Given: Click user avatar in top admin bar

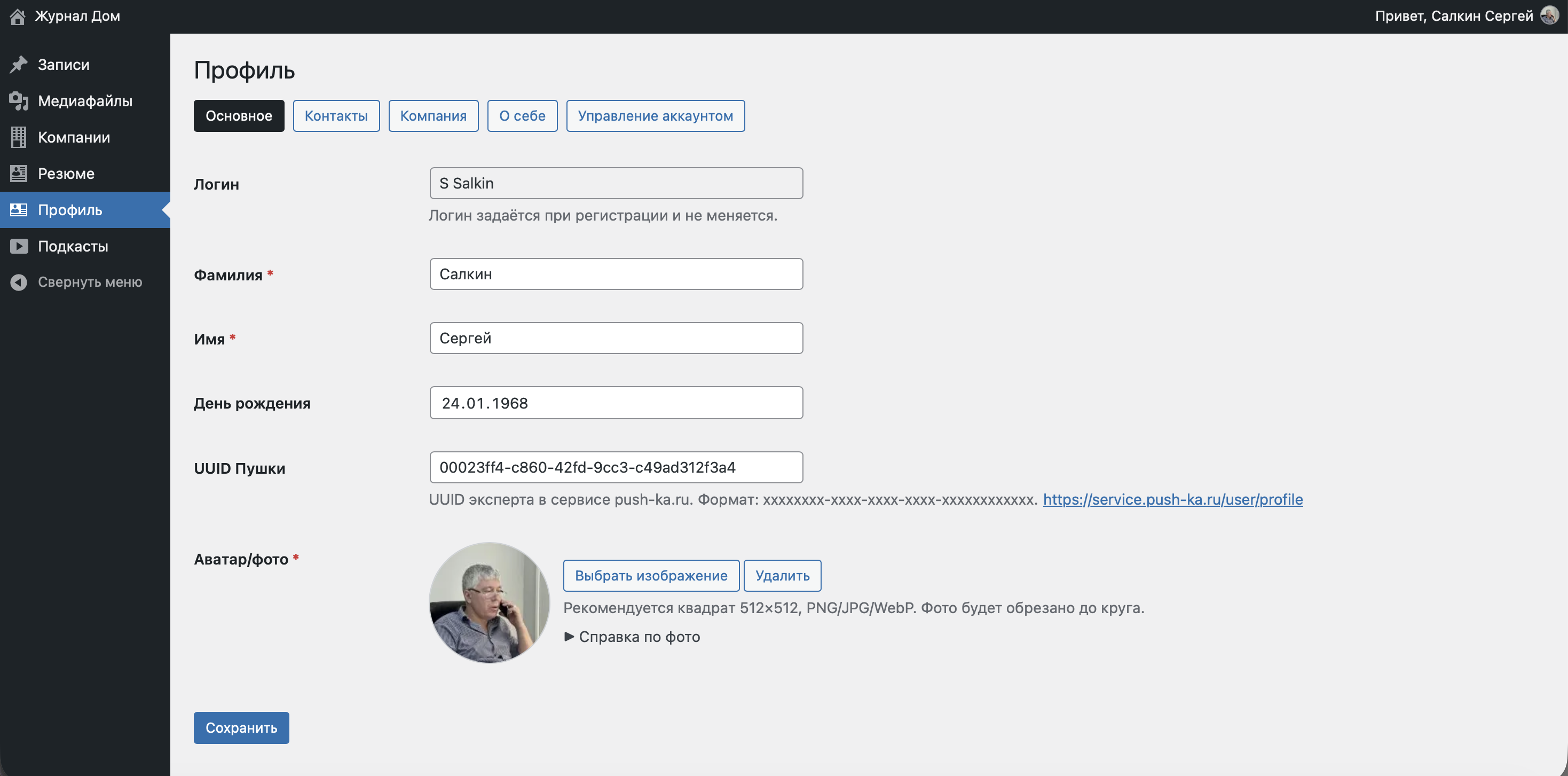Looking at the screenshot, I should click(1549, 15).
